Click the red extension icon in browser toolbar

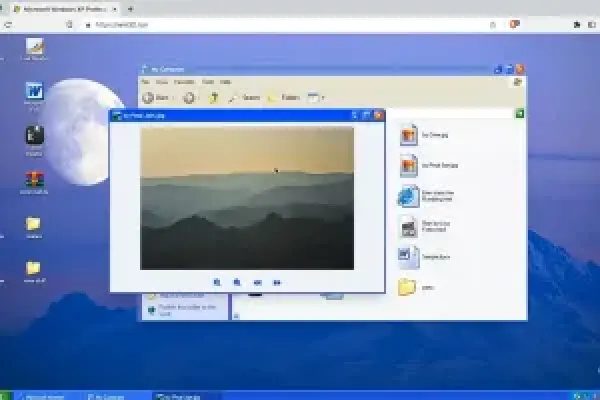tap(515, 24)
